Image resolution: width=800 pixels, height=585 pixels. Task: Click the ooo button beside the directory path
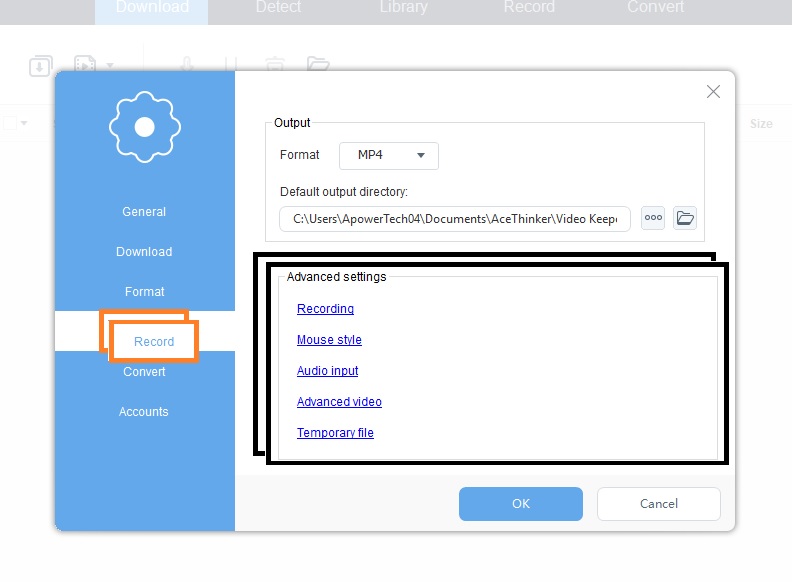click(652, 218)
